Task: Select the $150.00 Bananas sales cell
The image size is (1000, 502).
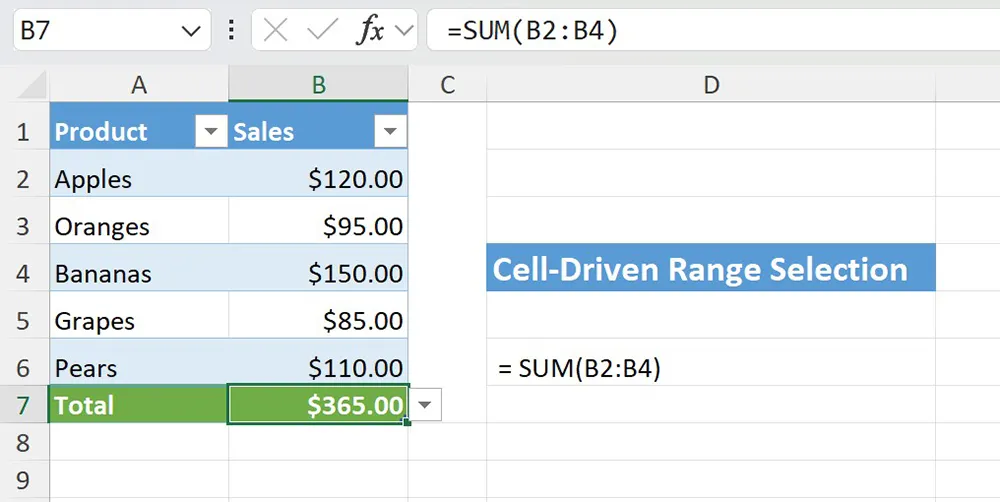Action: tap(318, 273)
